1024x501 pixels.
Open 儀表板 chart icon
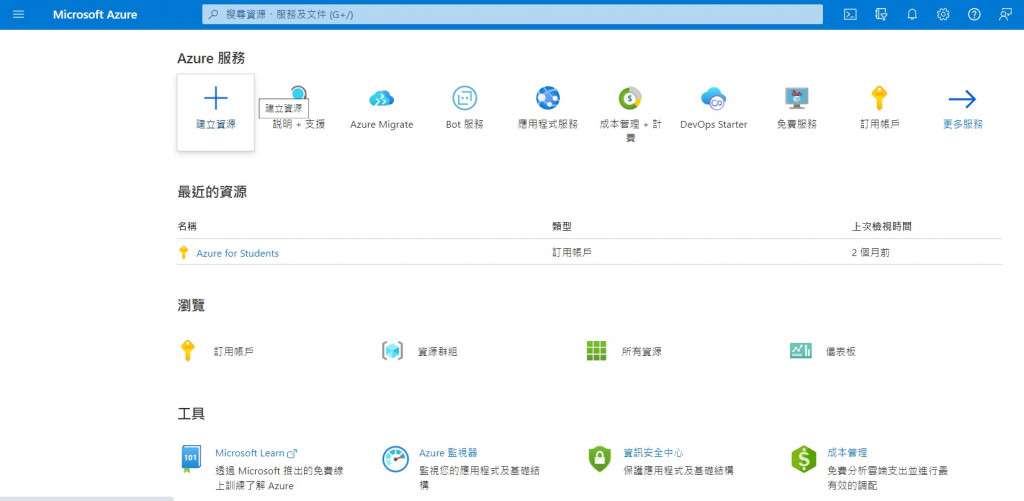[801, 351]
